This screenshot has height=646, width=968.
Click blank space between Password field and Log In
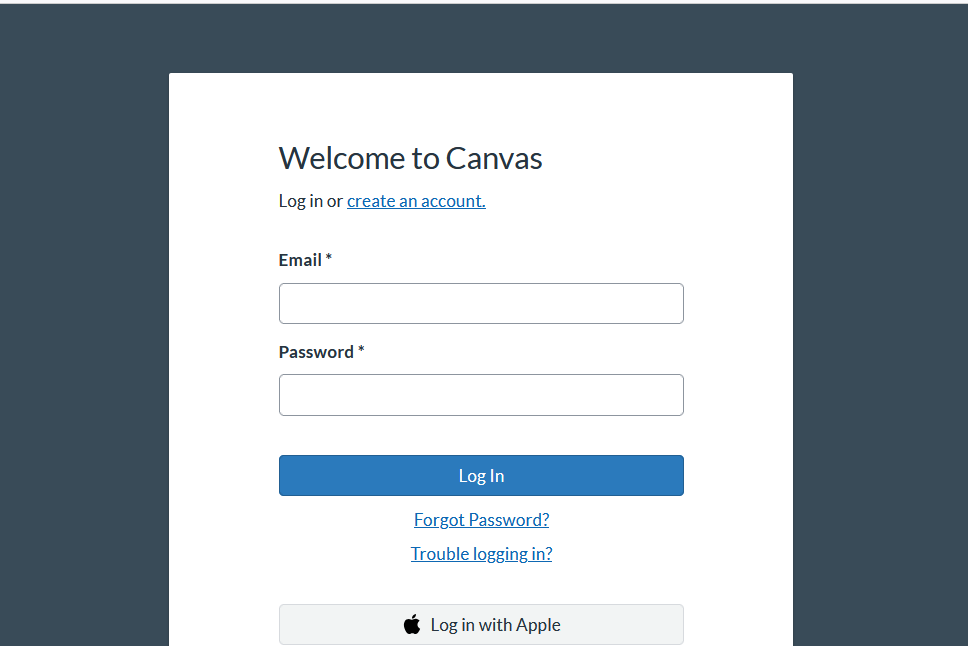pos(481,436)
